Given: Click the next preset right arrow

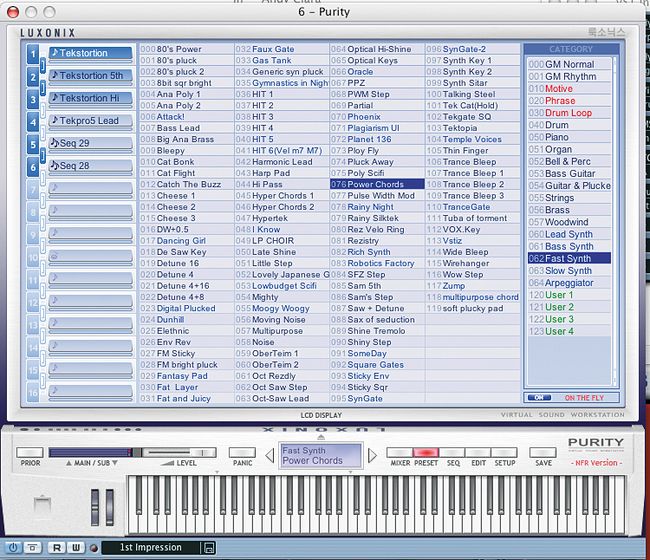Looking at the screenshot, I should coord(372,456).
